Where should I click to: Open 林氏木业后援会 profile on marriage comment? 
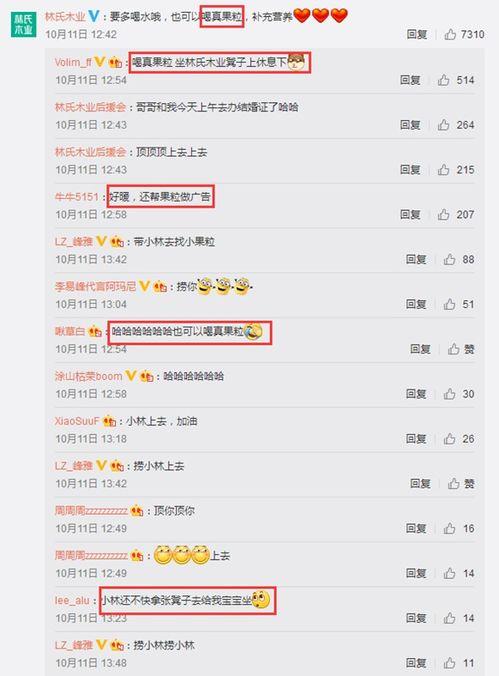click(90, 107)
